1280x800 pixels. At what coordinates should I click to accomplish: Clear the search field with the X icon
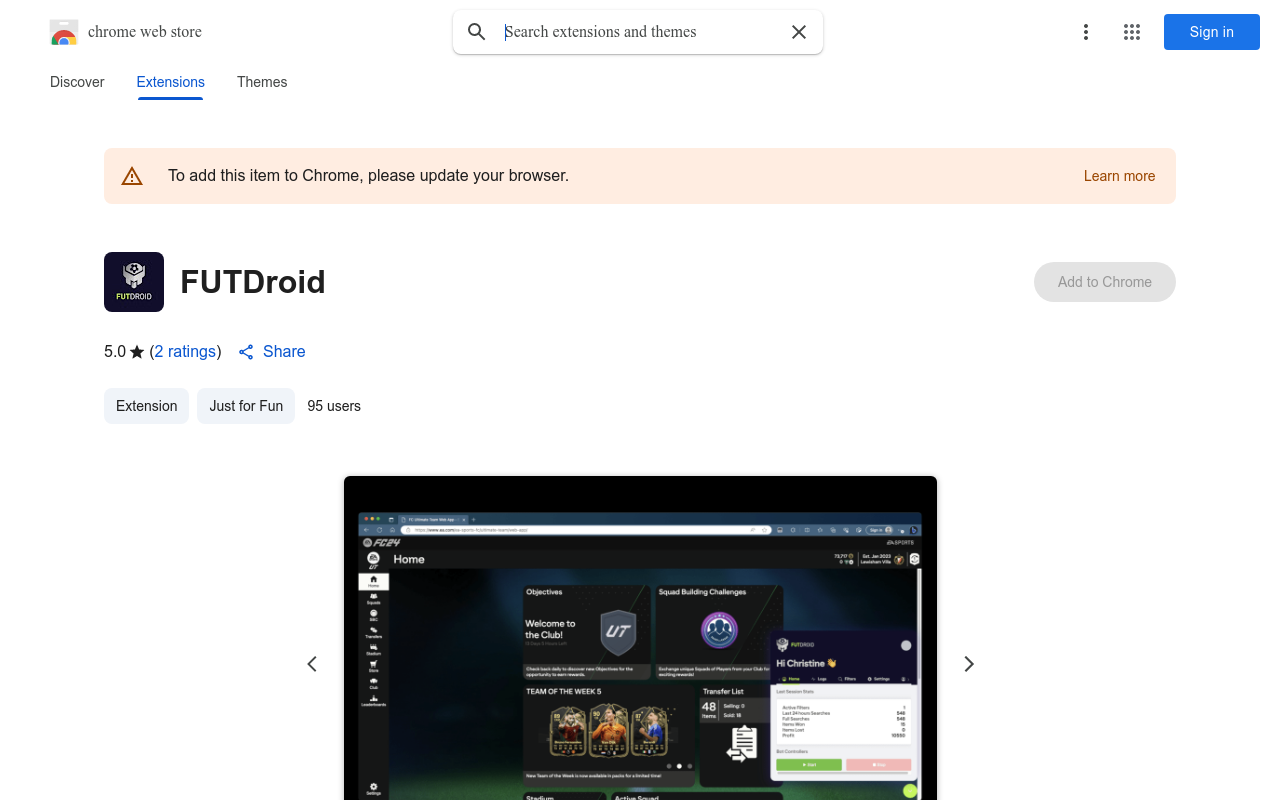click(799, 32)
